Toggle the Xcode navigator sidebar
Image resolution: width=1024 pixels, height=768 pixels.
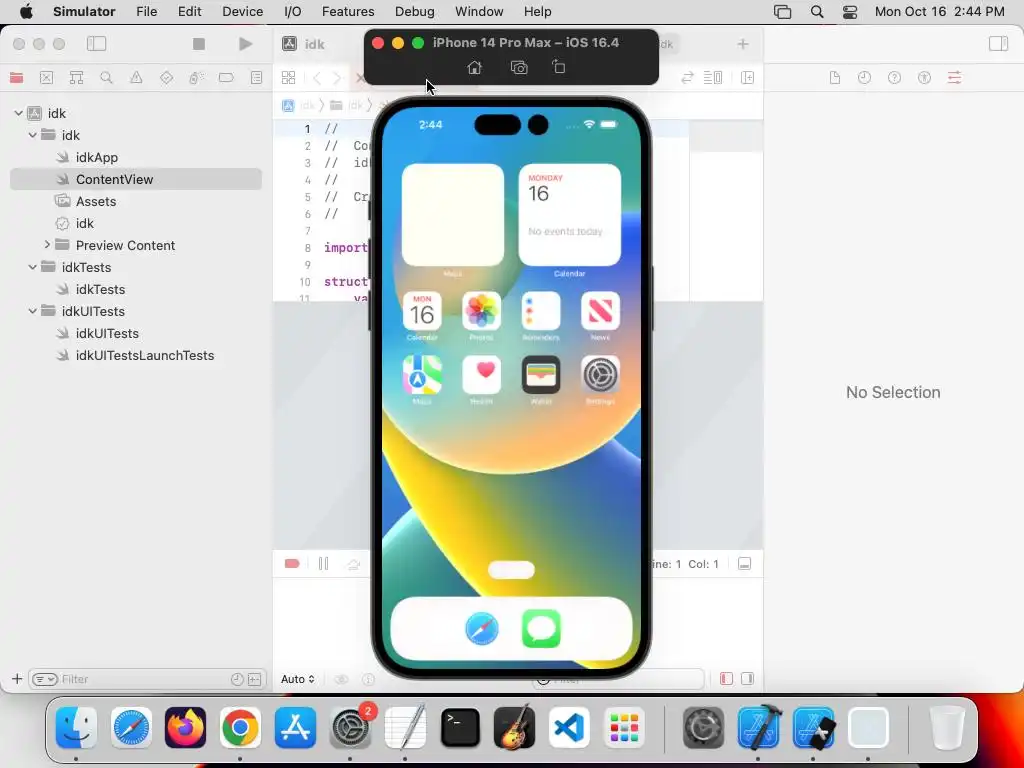click(97, 44)
